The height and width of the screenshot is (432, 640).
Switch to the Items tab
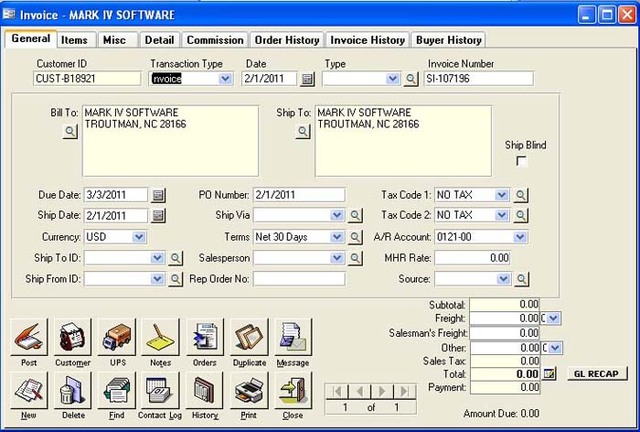click(74, 40)
